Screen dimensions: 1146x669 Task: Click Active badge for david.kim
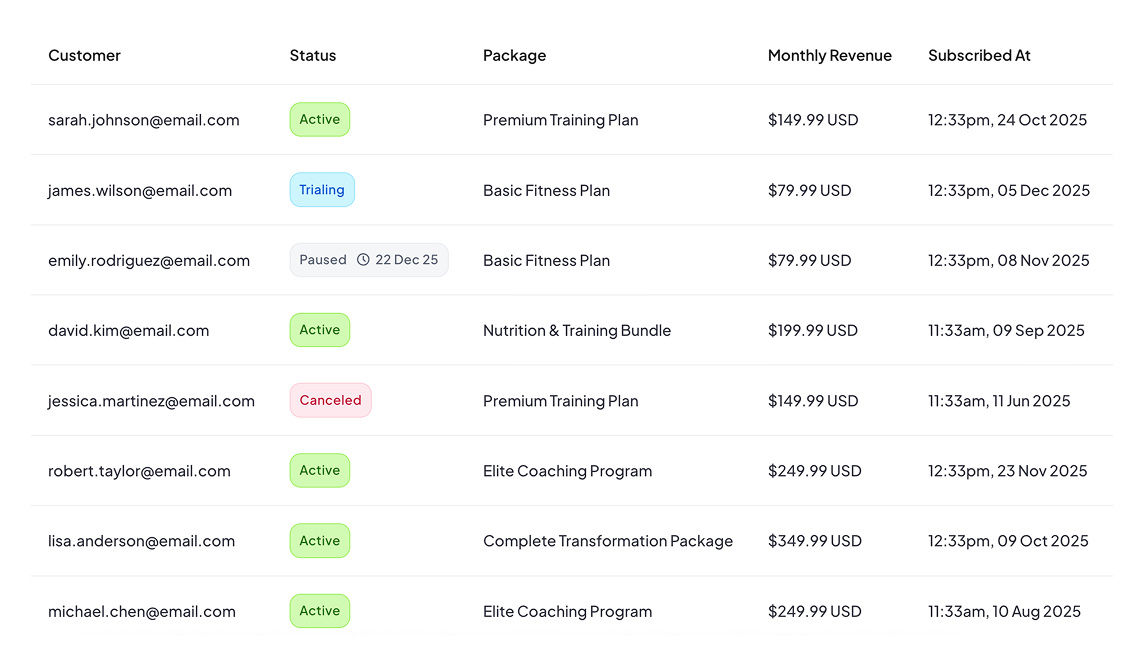point(319,330)
